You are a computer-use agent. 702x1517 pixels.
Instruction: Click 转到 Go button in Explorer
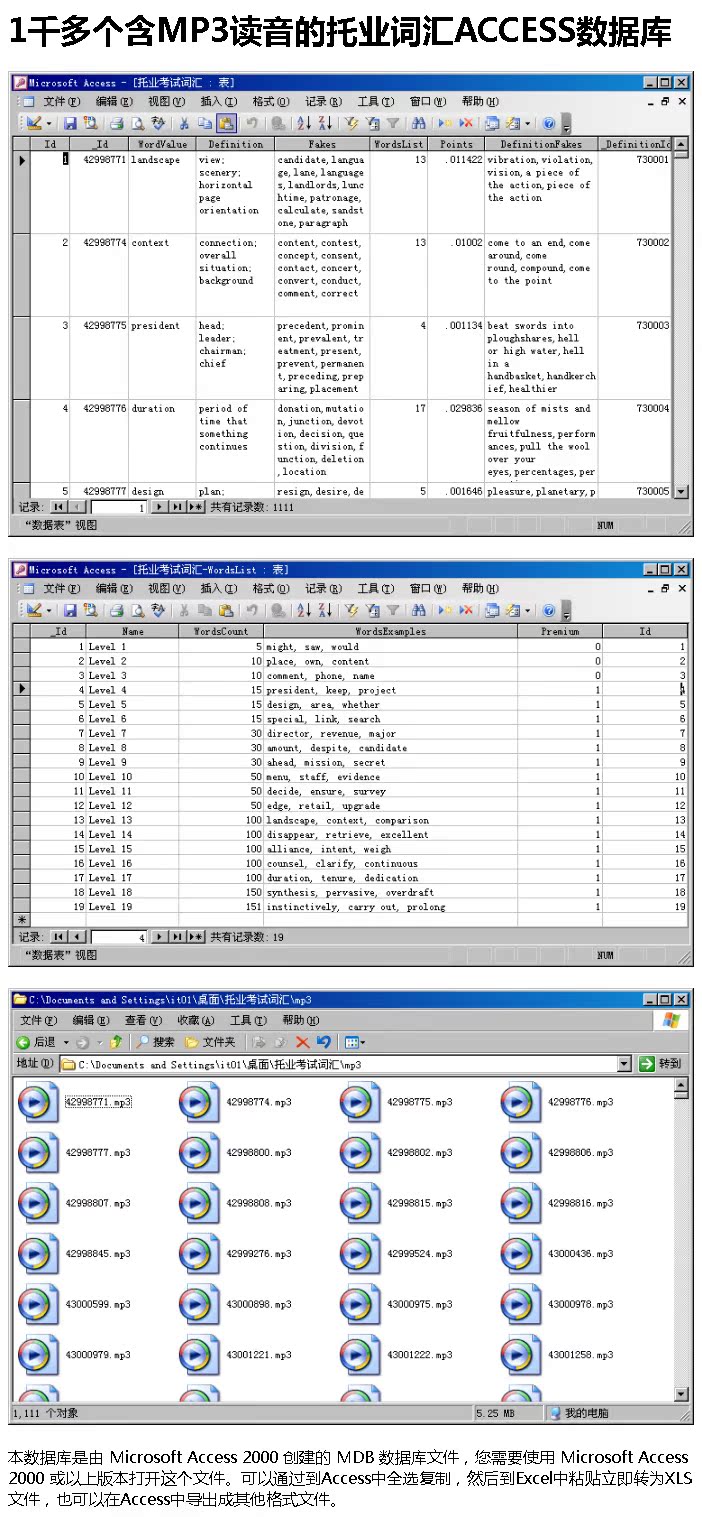[x=661, y=1064]
